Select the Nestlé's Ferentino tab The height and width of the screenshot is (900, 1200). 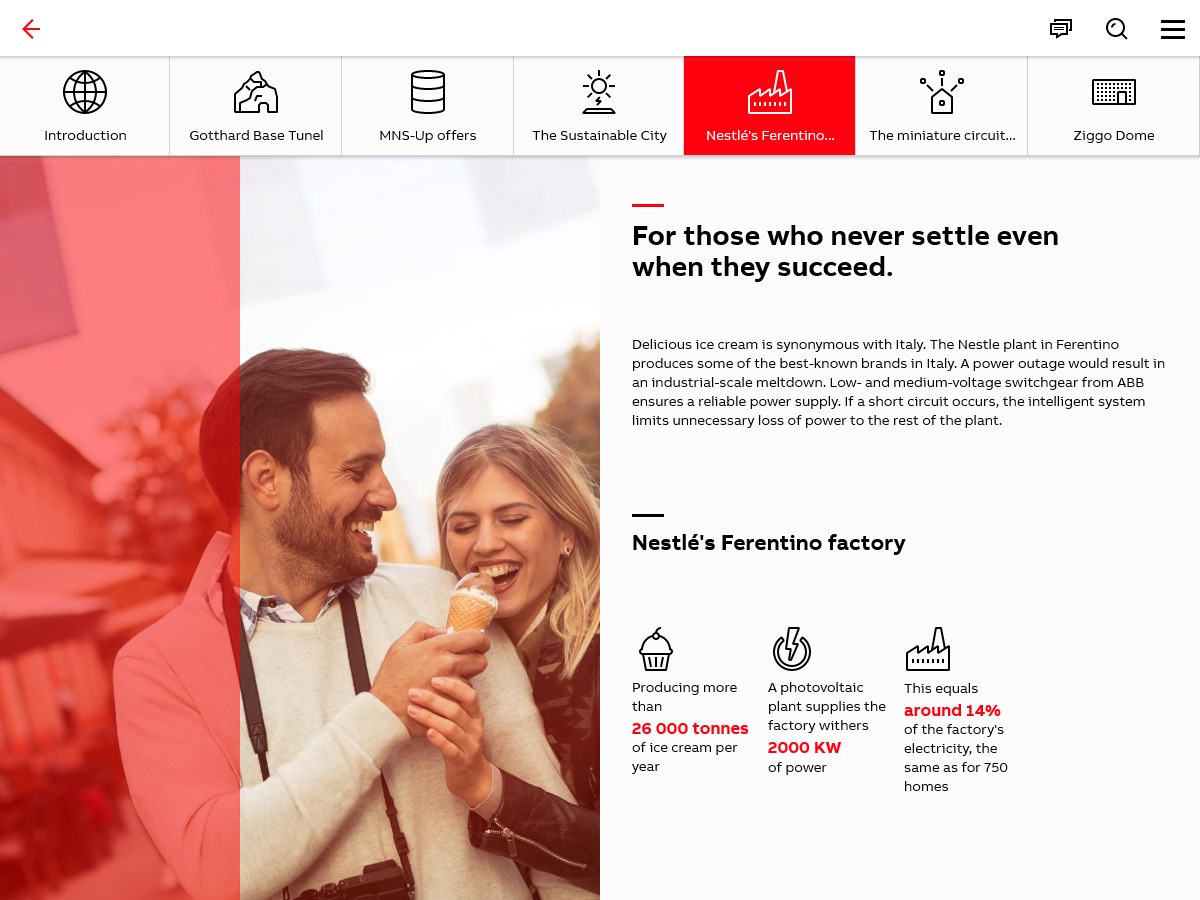click(x=770, y=106)
